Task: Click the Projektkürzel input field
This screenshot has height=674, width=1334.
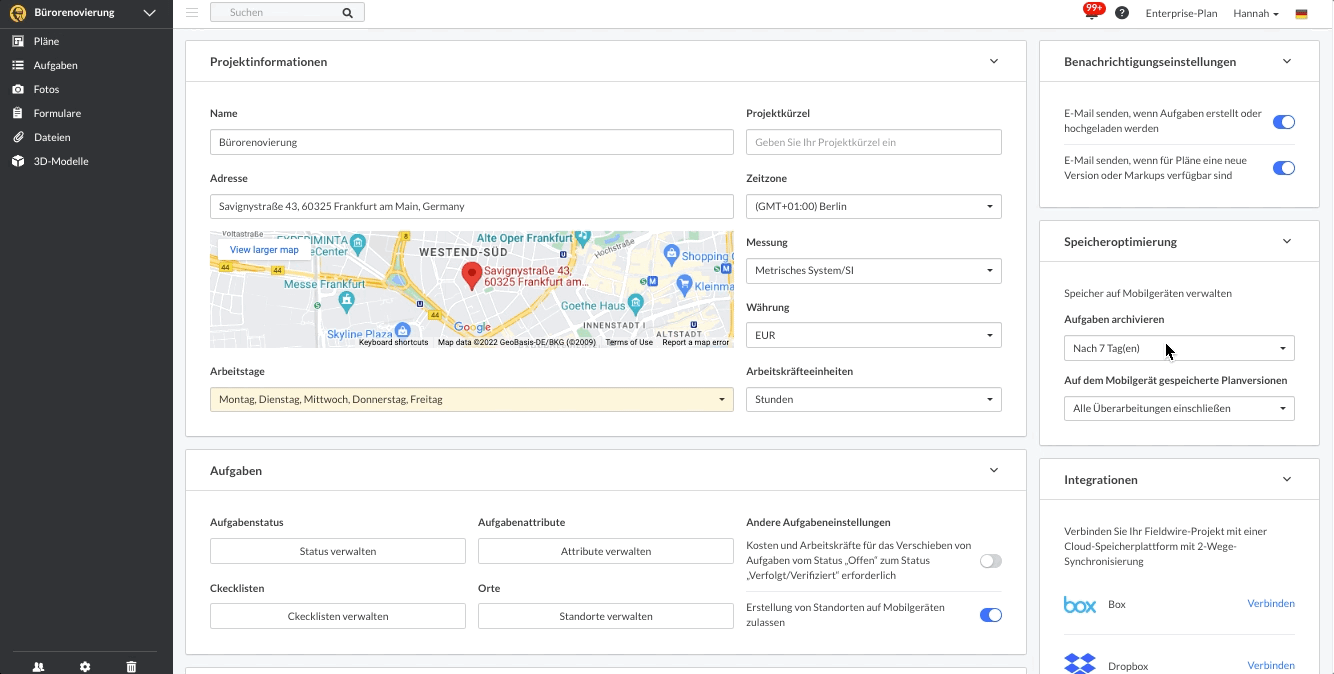Action: [874, 142]
